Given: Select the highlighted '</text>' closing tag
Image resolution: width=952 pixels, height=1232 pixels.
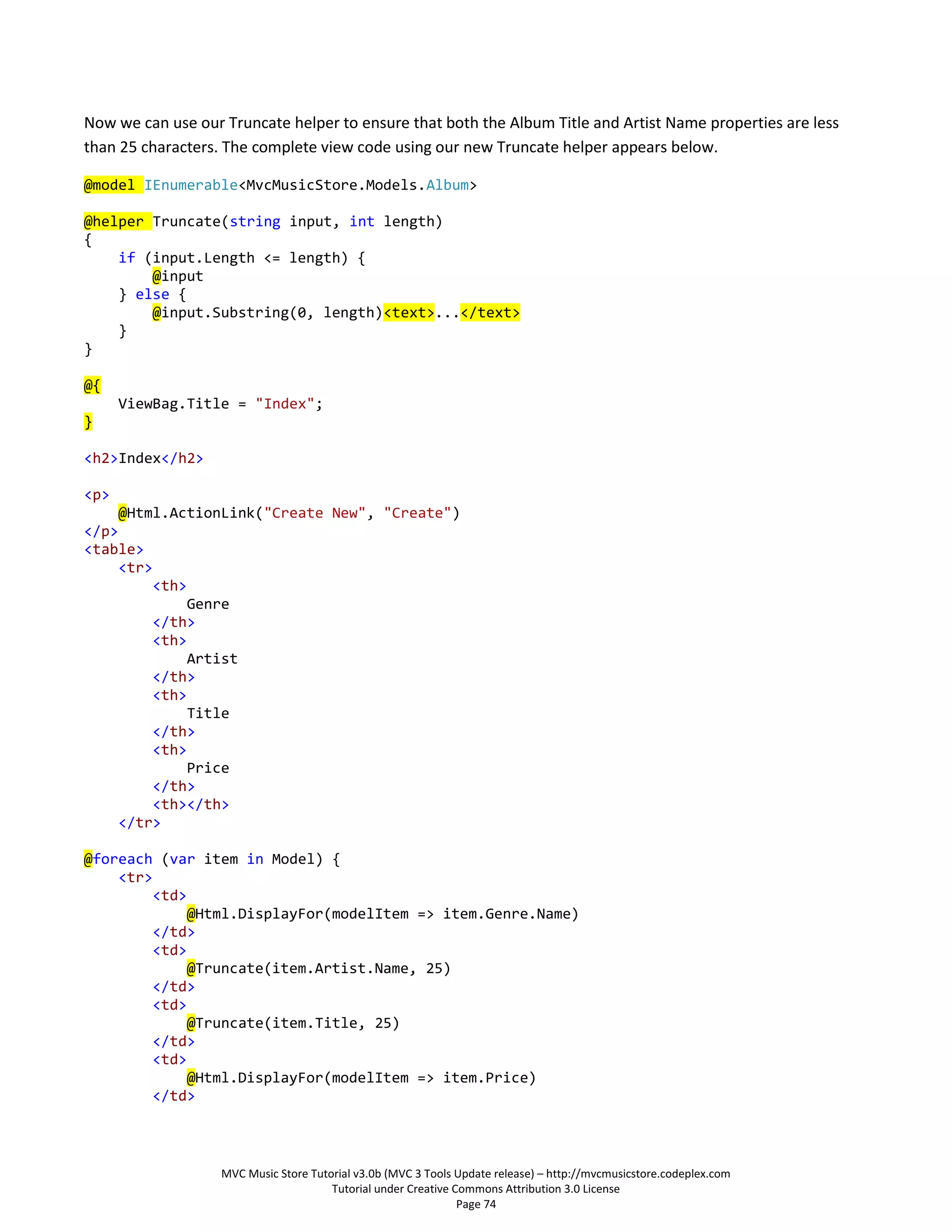Looking at the screenshot, I should 490,312.
